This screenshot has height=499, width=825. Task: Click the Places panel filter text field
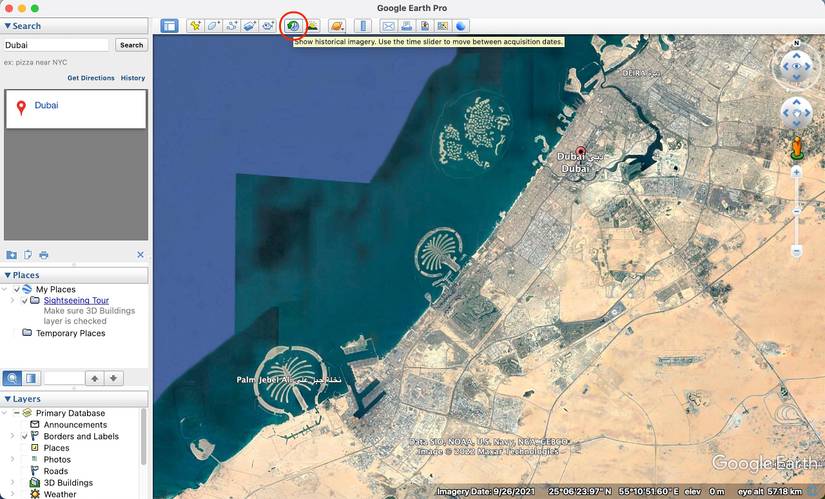64,378
